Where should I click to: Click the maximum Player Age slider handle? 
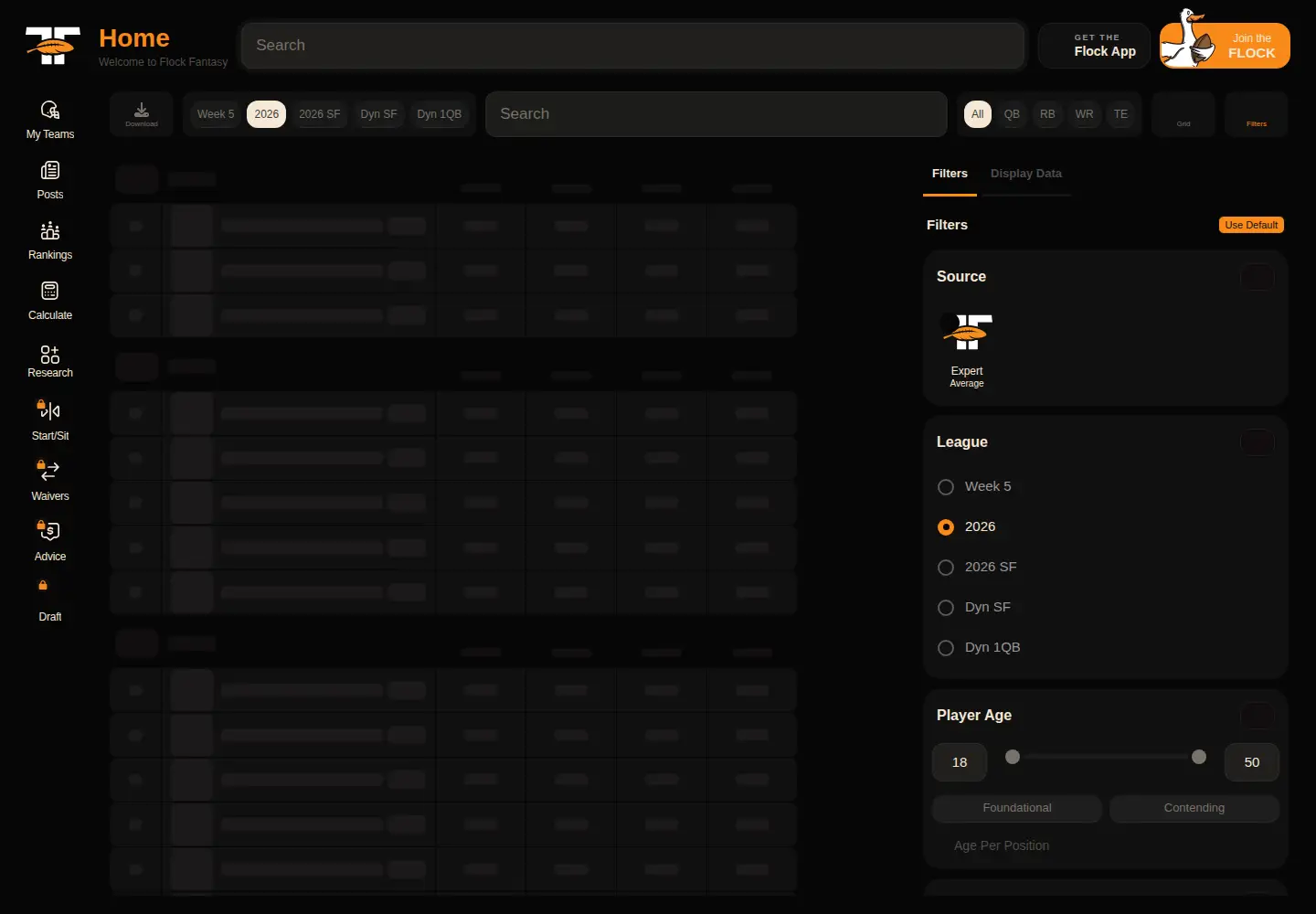click(1199, 757)
